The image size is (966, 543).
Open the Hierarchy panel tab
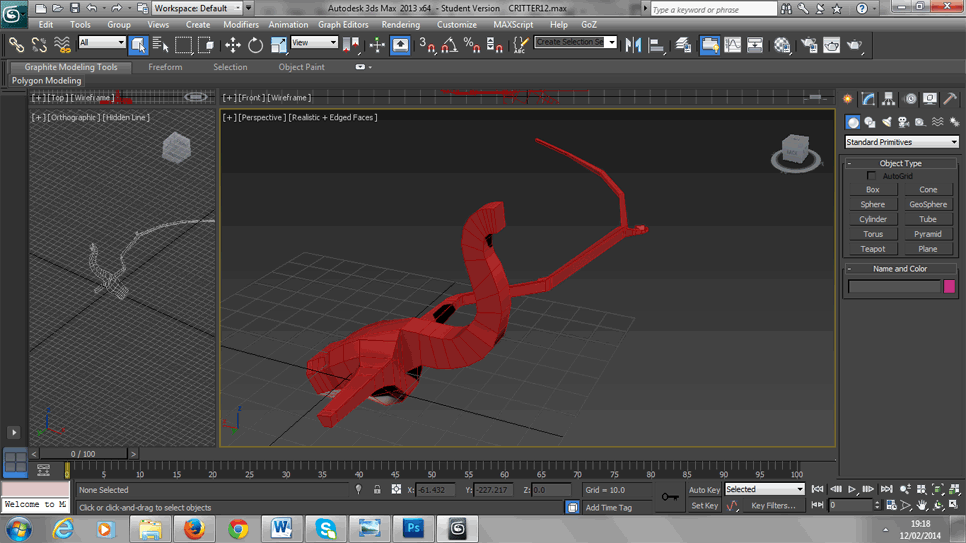[x=888, y=99]
